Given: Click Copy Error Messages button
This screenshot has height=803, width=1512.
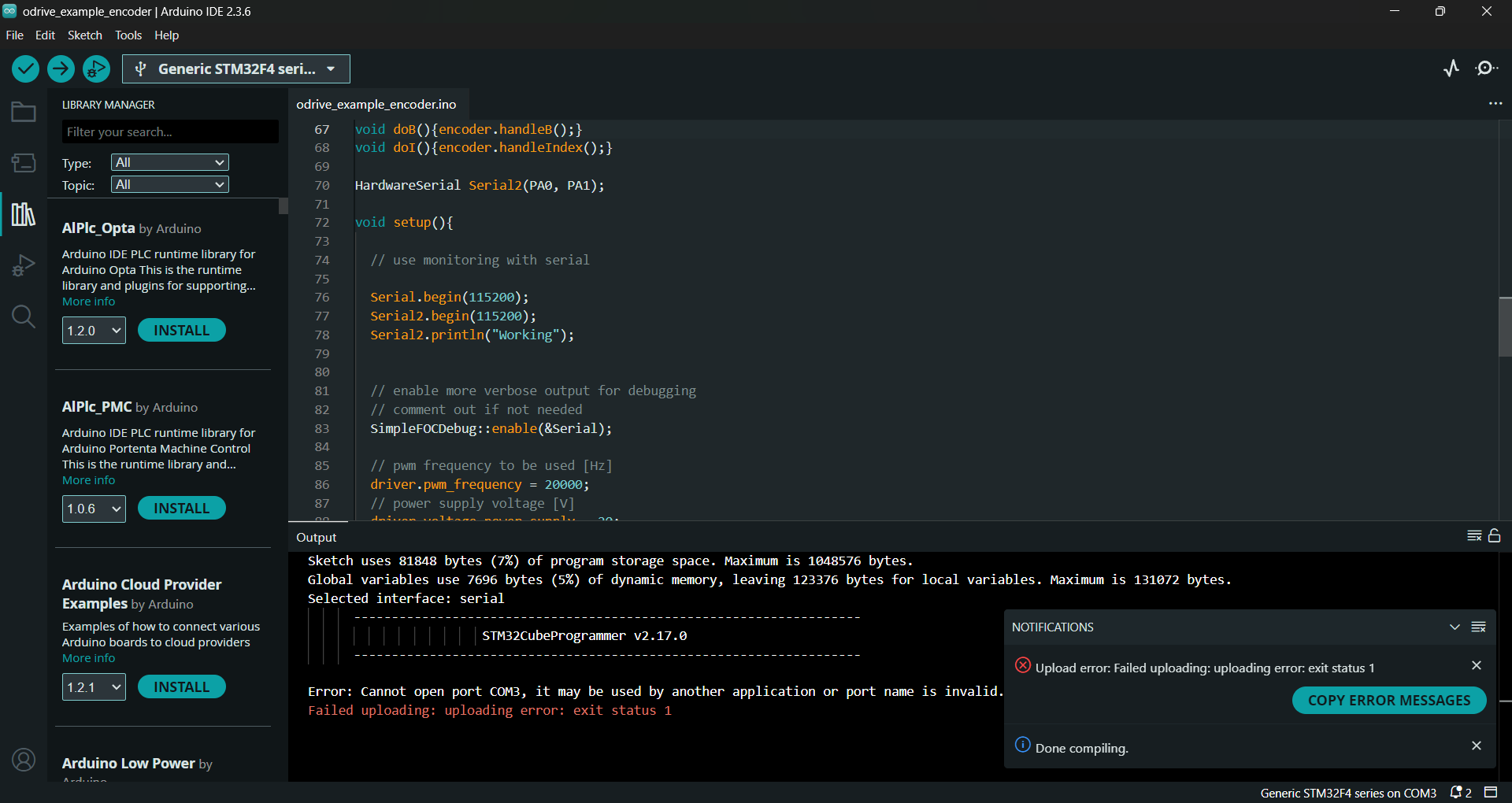Looking at the screenshot, I should pos(1388,701).
